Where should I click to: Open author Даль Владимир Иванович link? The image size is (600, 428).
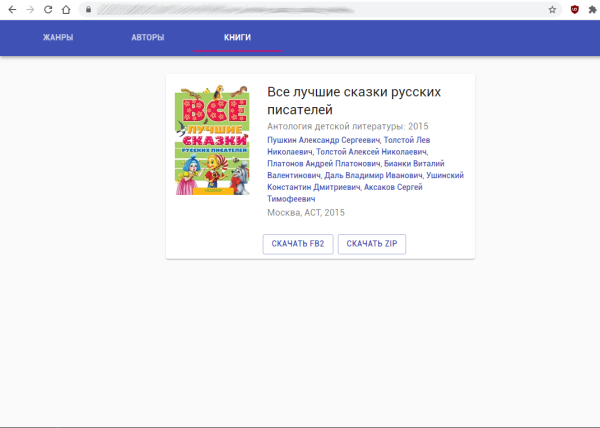click(373, 176)
